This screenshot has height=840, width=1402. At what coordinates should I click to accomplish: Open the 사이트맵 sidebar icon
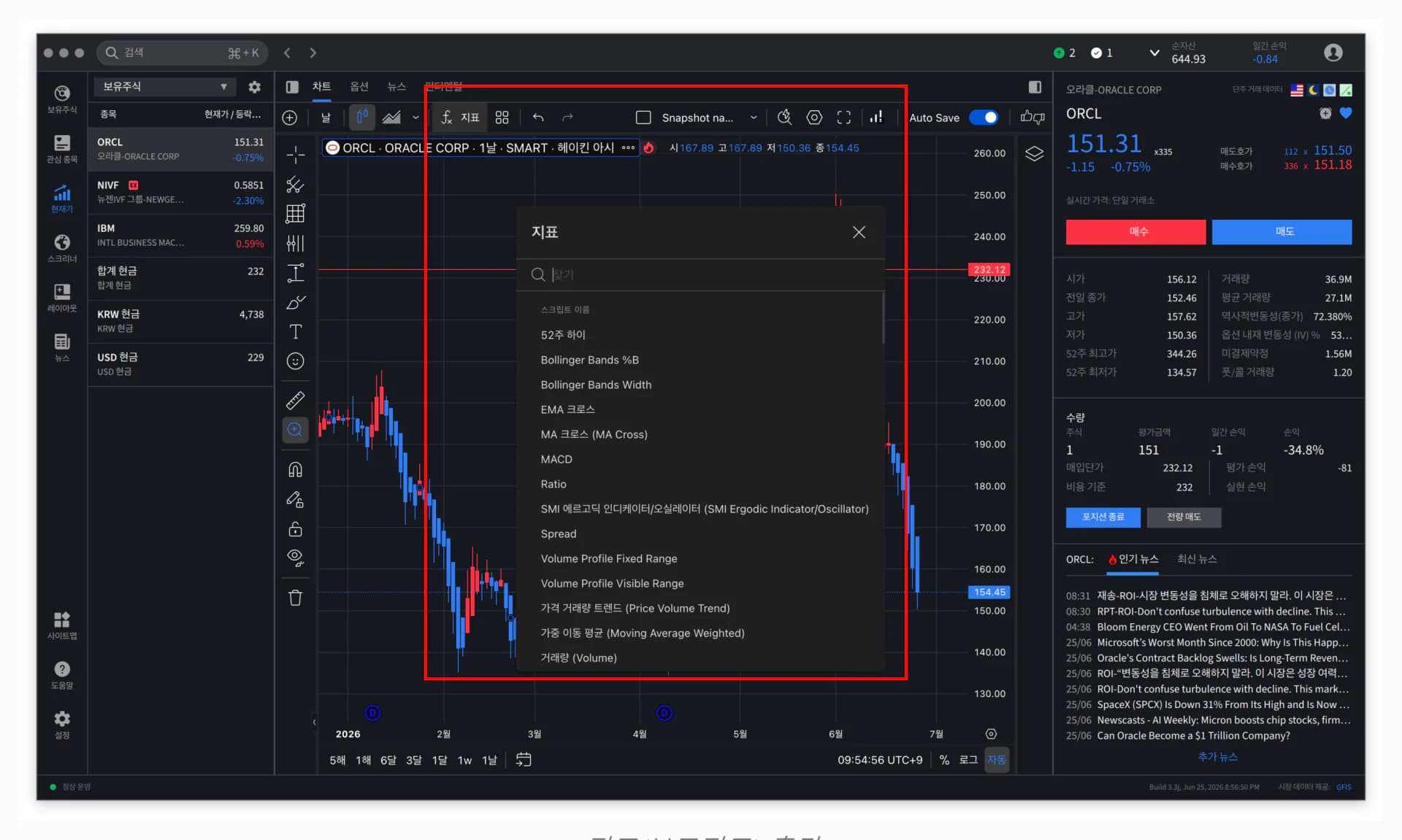pyautogui.click(x=62, y=625)
